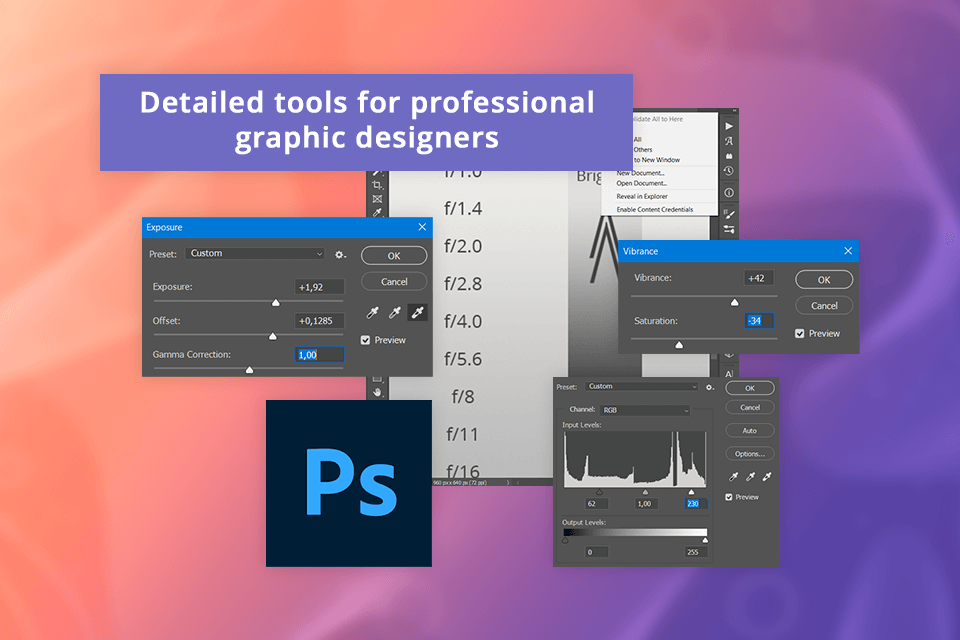The width and height of the screenshot is (960, 640).
Task: Close the Exposure dialog
Action: (422, 227)
